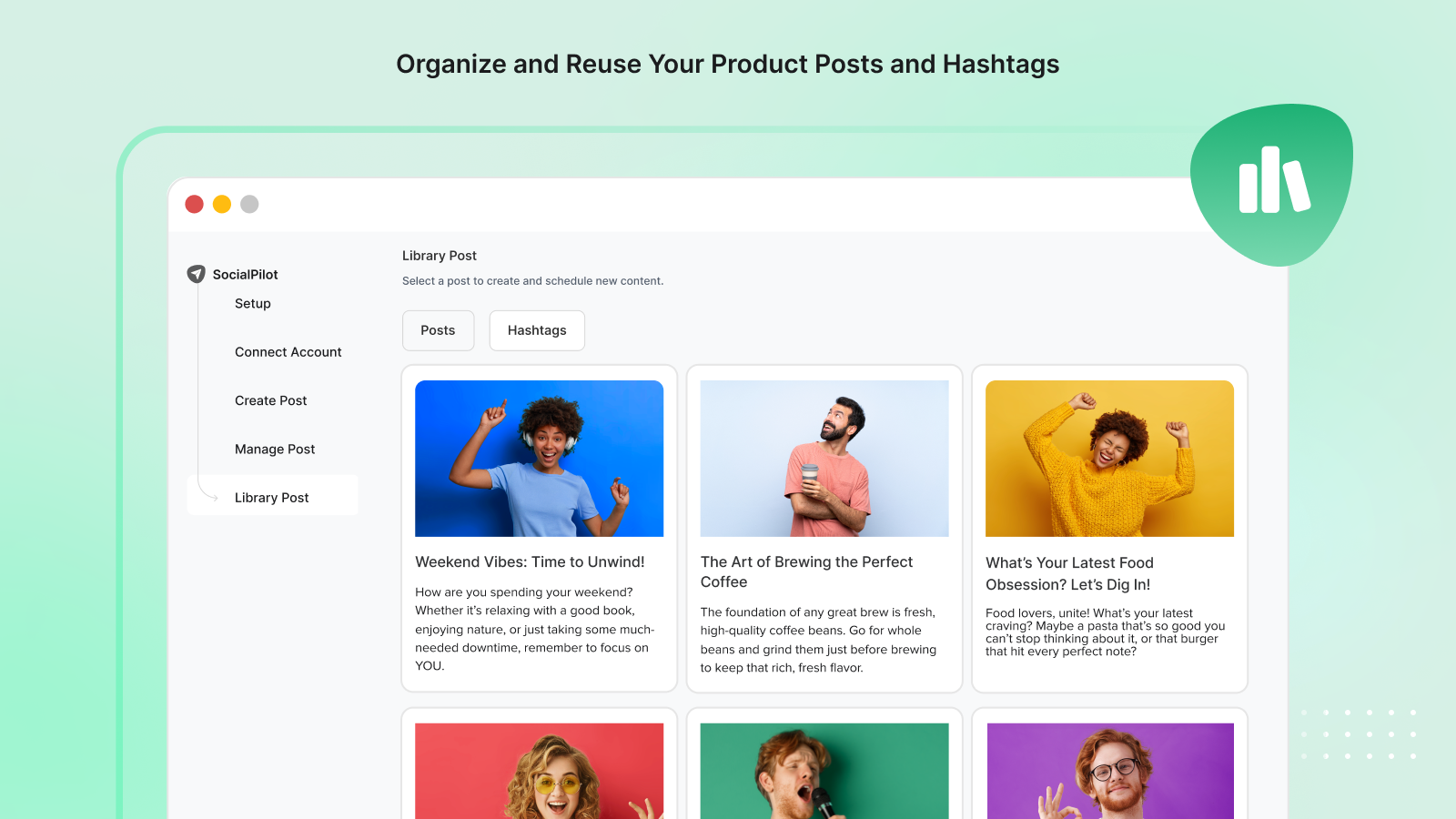
Task: Click the OK-gesture man on the purple card
Action: point(1109,772)
